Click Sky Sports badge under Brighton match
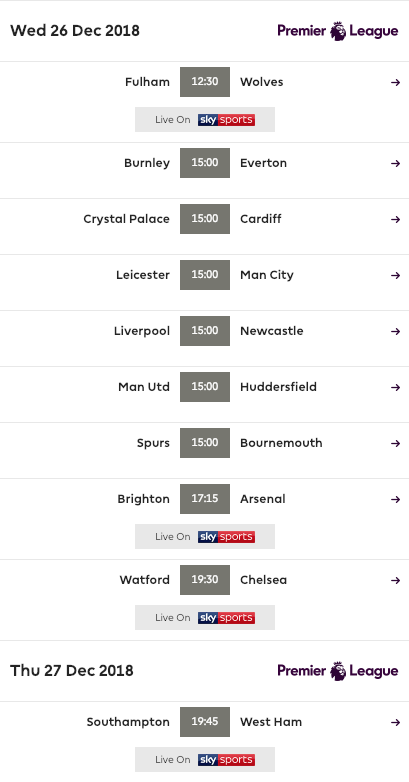This screenshot has height=782, width=409. click(226, 537)
